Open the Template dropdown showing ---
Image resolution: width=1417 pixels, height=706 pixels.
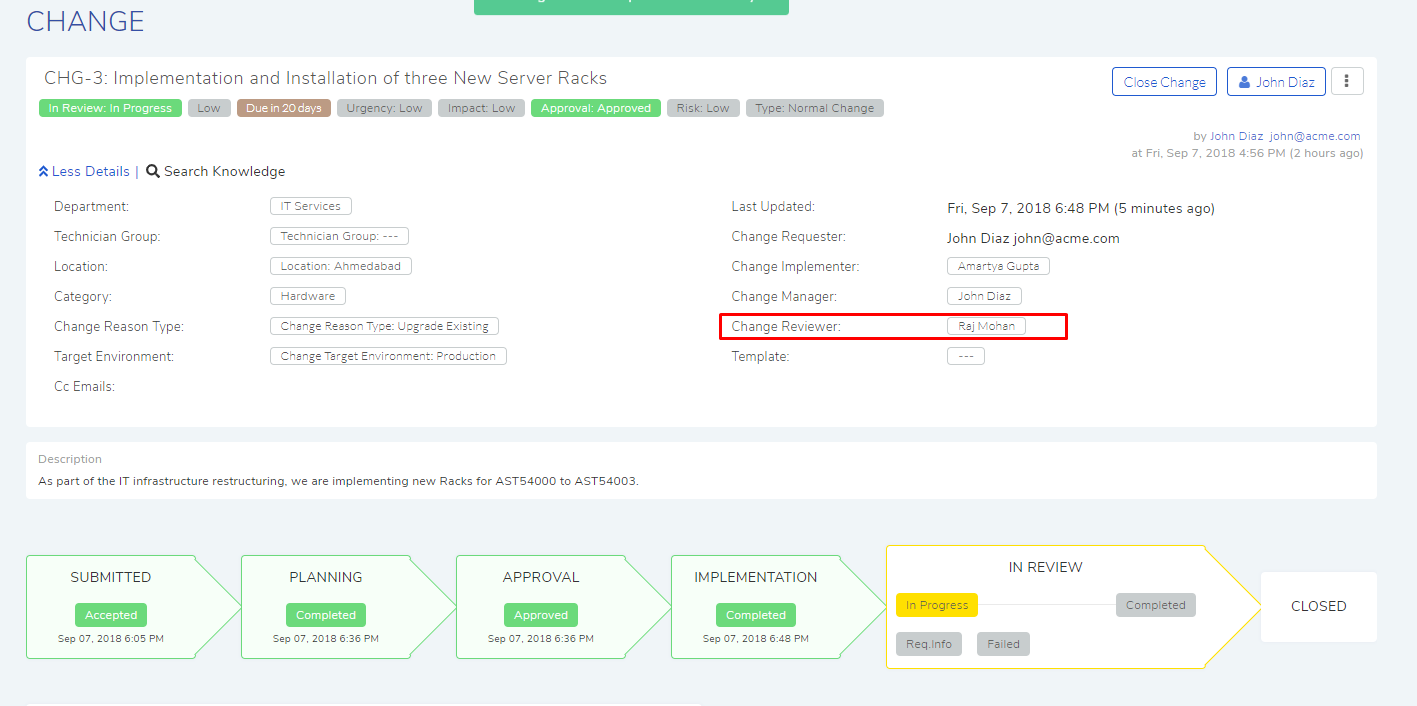coord(966,356)
